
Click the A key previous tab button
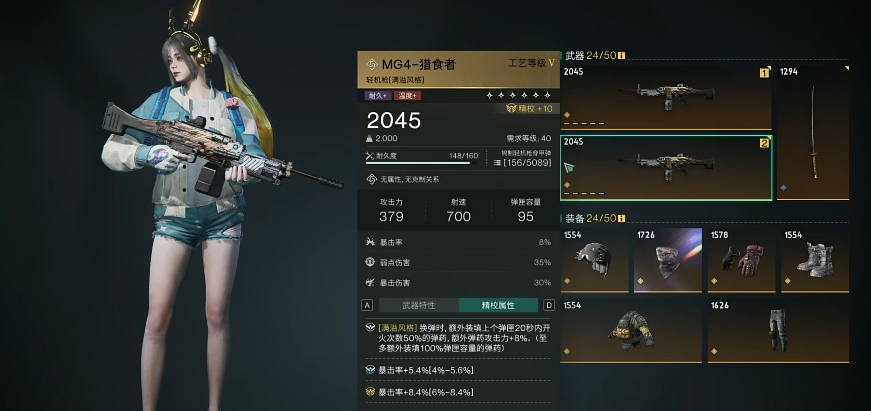point(367,305)
